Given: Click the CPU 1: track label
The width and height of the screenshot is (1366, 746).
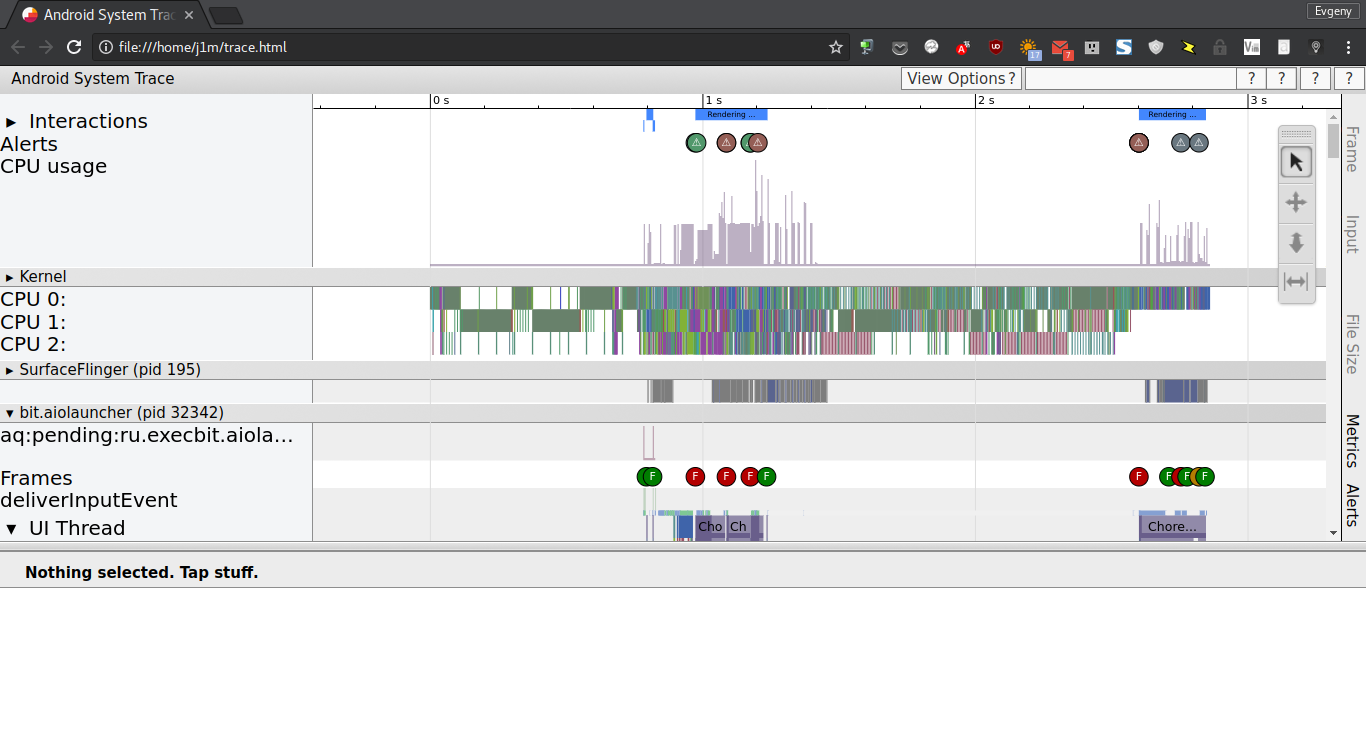Looking at the screenshot, I should pos(33,322).
